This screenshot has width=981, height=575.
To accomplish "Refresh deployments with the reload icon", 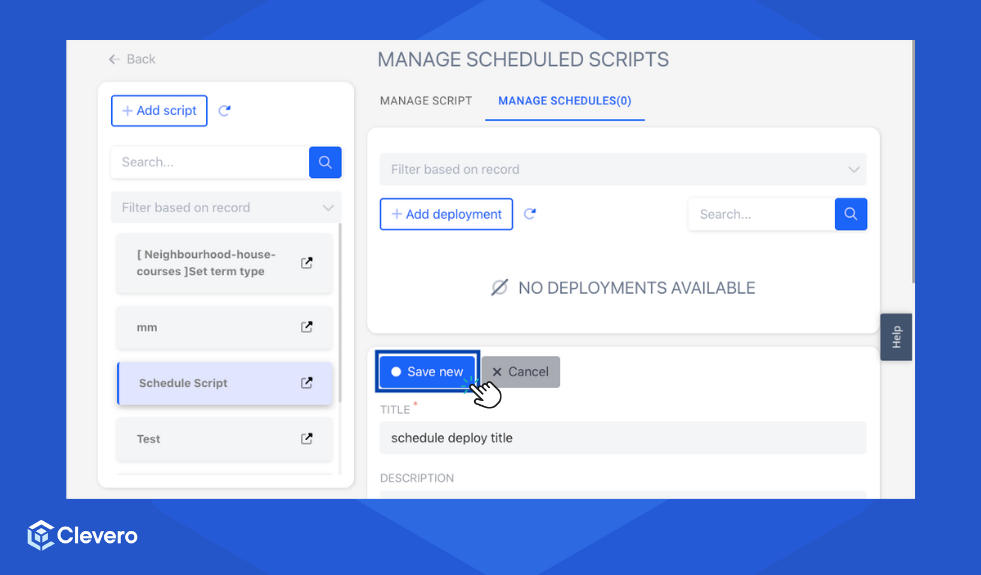I will (530, 214).
